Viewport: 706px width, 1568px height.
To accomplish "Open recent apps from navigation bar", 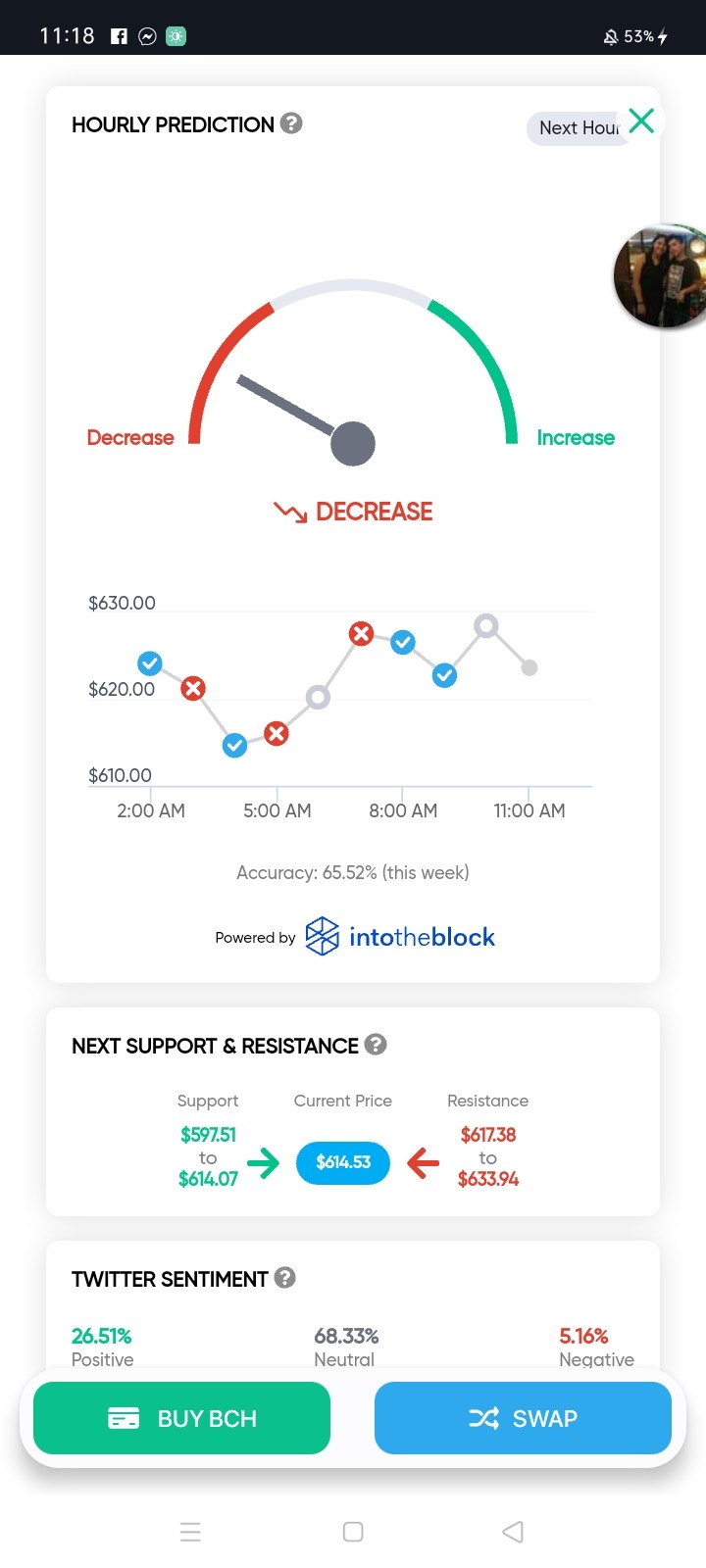I will pyautogui.click(x=190, y=1532).
